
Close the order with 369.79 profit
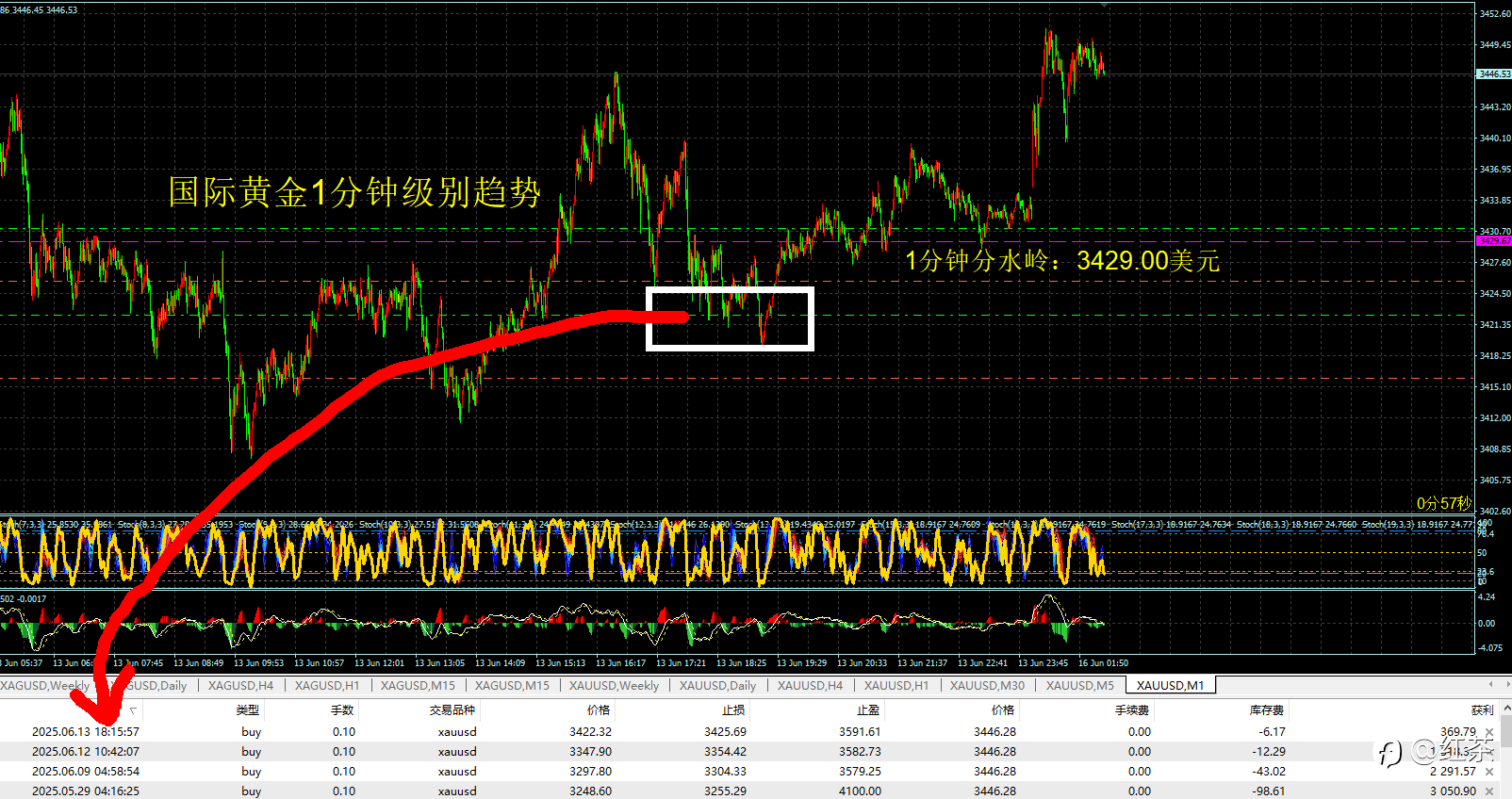[1489, 732]
